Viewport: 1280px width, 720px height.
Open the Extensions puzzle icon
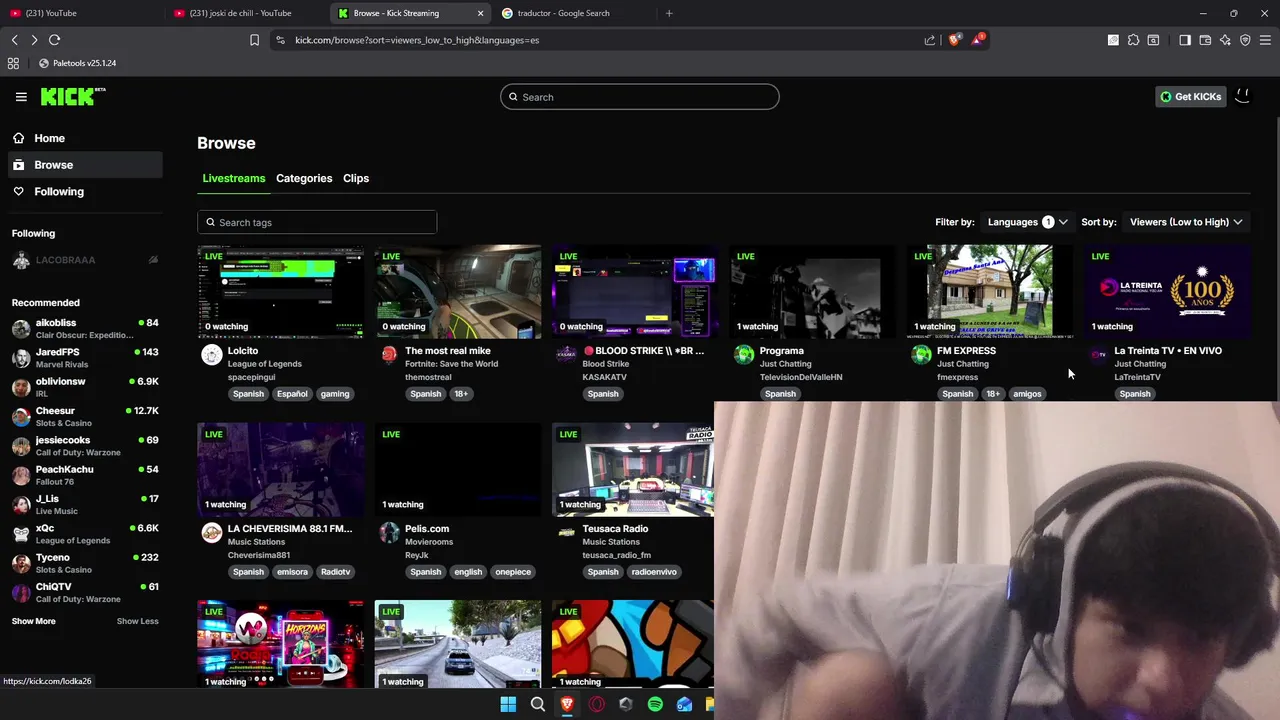click(1133, 40)
